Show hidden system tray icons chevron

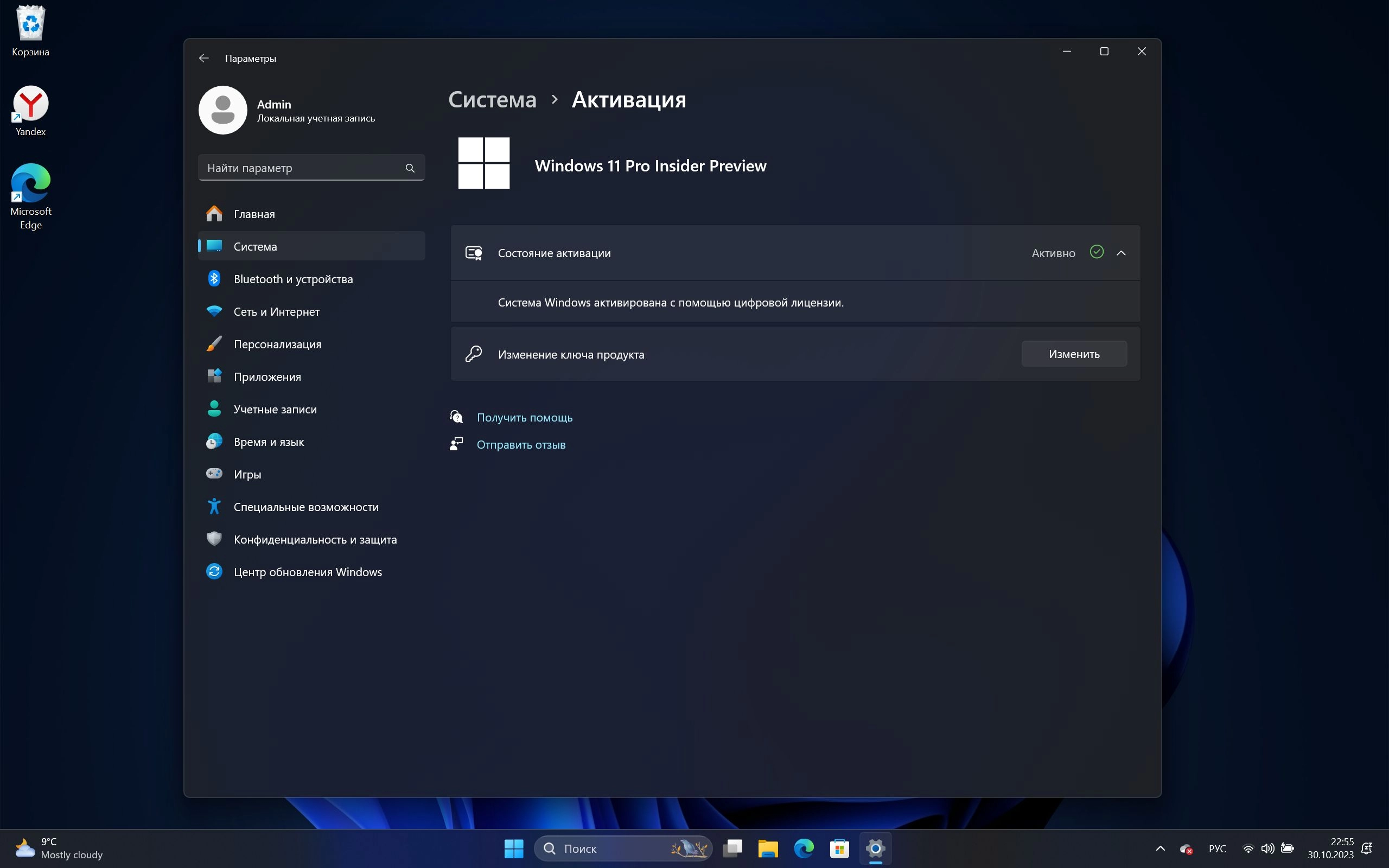pyautogui.click(x=1160, y=848)
